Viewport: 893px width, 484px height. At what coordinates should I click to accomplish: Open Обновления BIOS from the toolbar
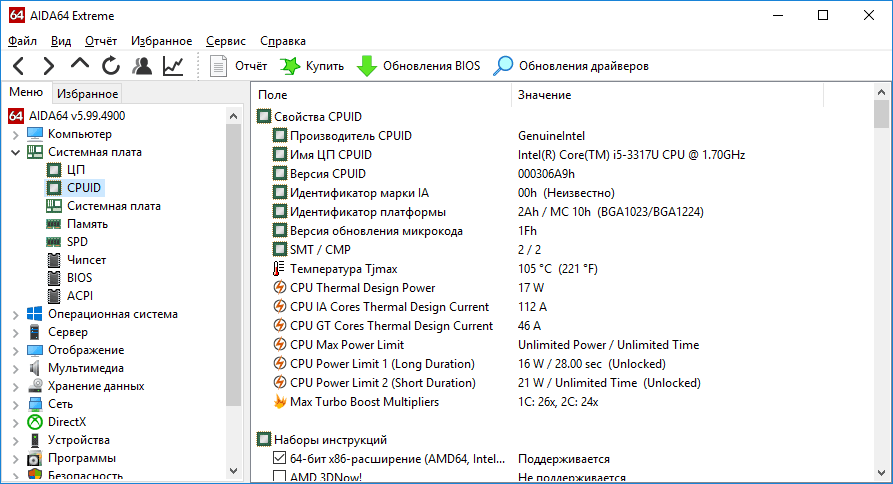[419, 66]
